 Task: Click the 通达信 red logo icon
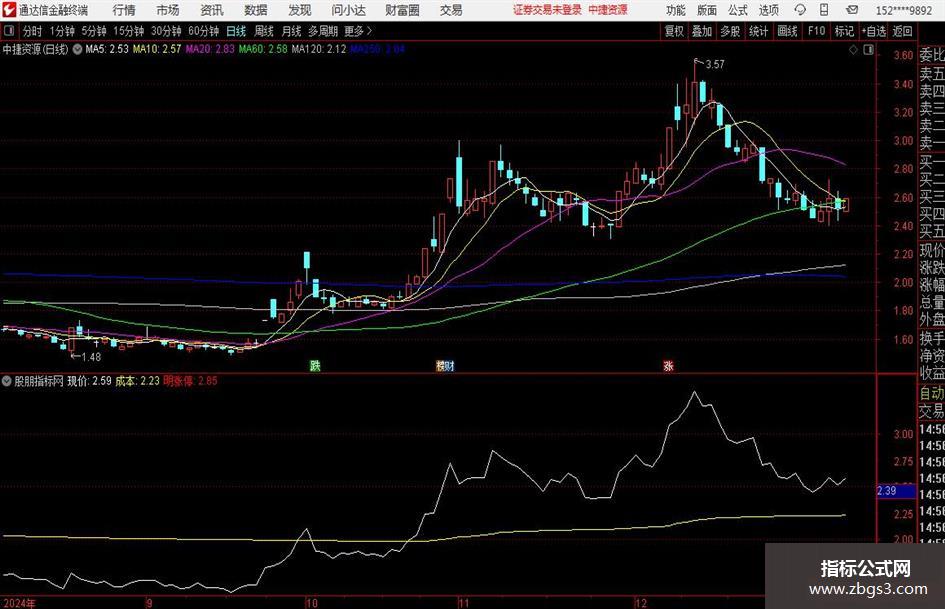pos(8,10)
